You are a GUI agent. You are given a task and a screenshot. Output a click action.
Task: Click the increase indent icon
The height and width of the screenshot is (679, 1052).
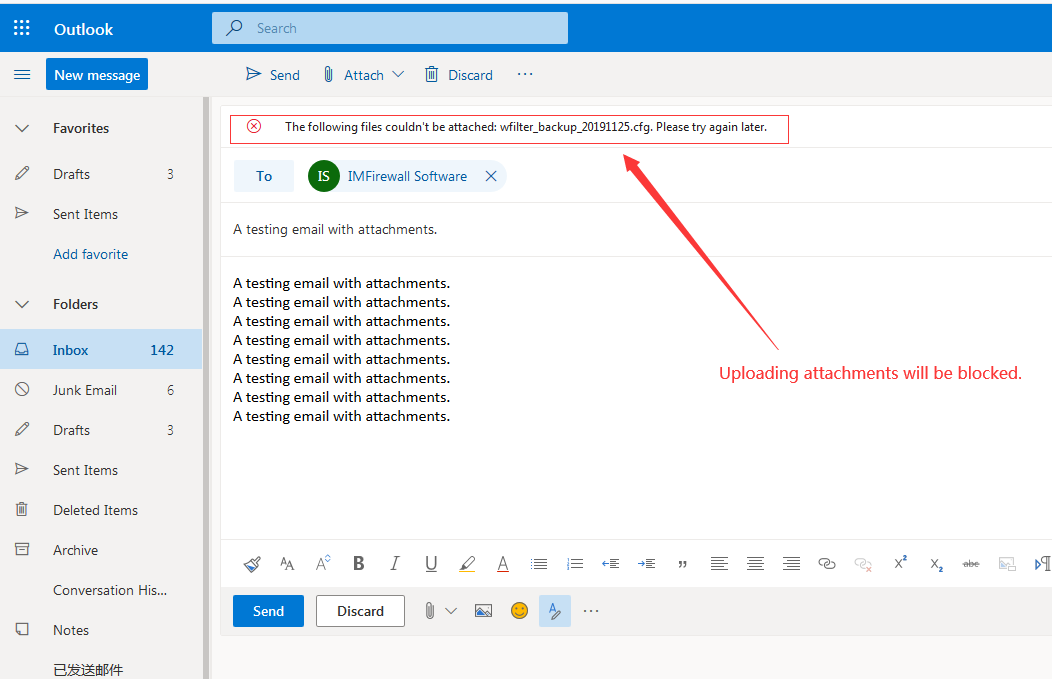coord(647,564)
